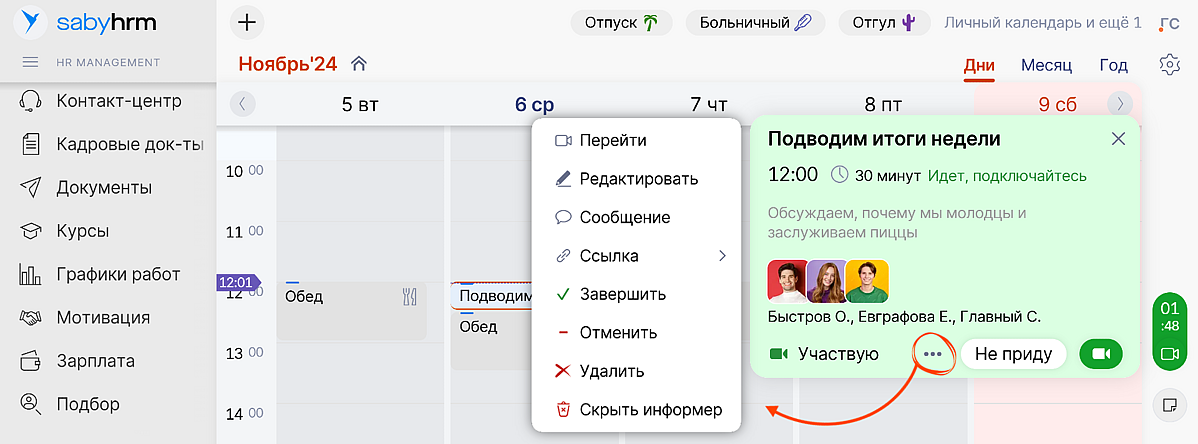1198x444 pixels.
Task: Open the three-dots menu in meeting card
Action: (932, 354)
